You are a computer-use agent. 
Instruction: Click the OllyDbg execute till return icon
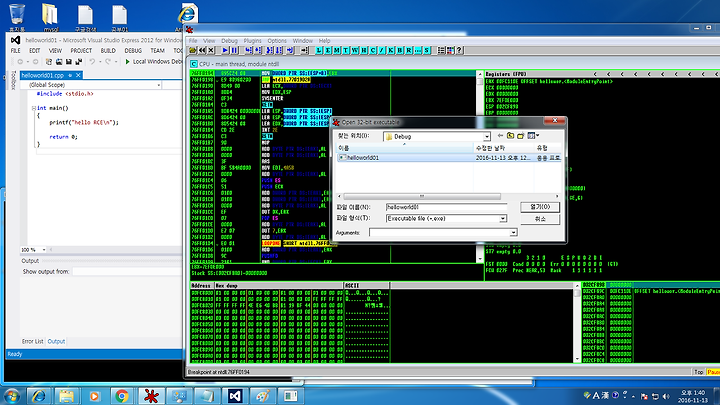point(290,50)
